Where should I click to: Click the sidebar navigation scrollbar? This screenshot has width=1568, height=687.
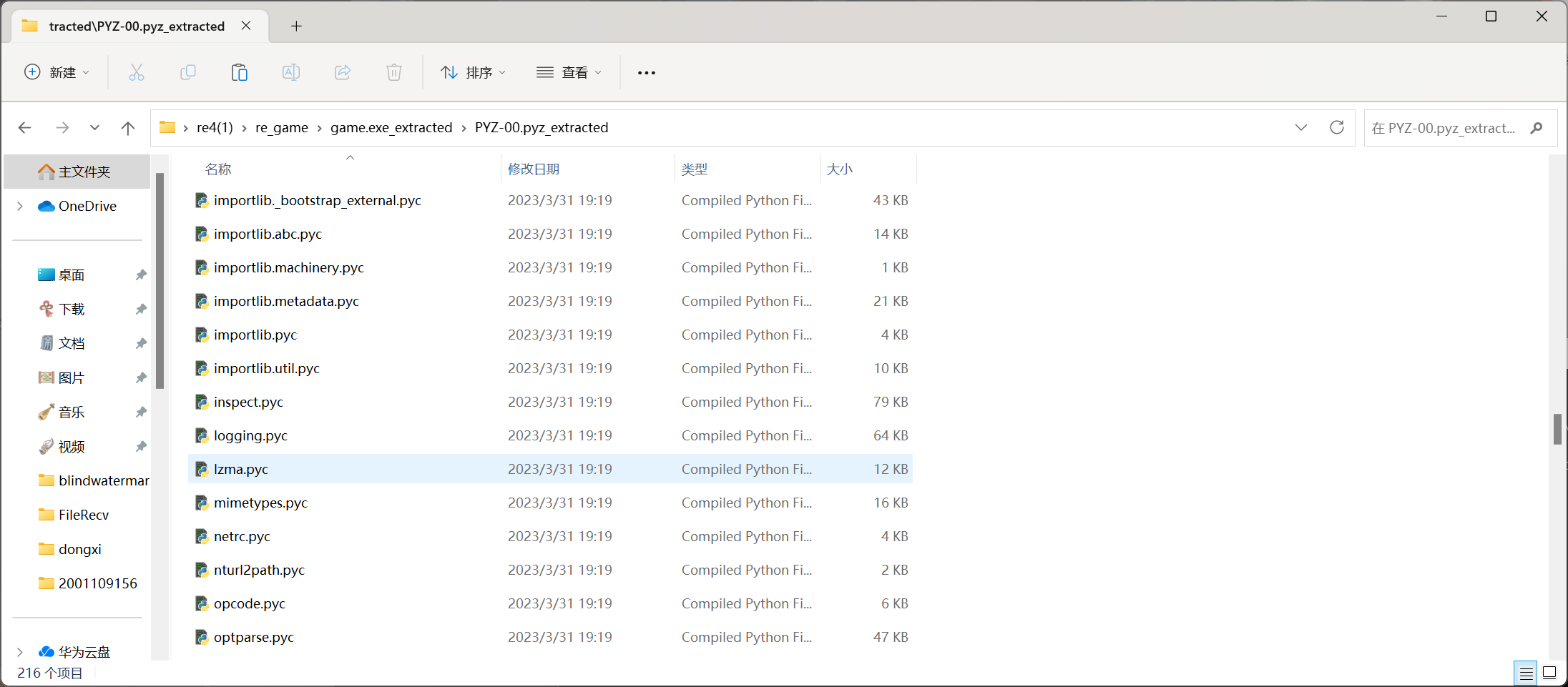click(160, 280)
